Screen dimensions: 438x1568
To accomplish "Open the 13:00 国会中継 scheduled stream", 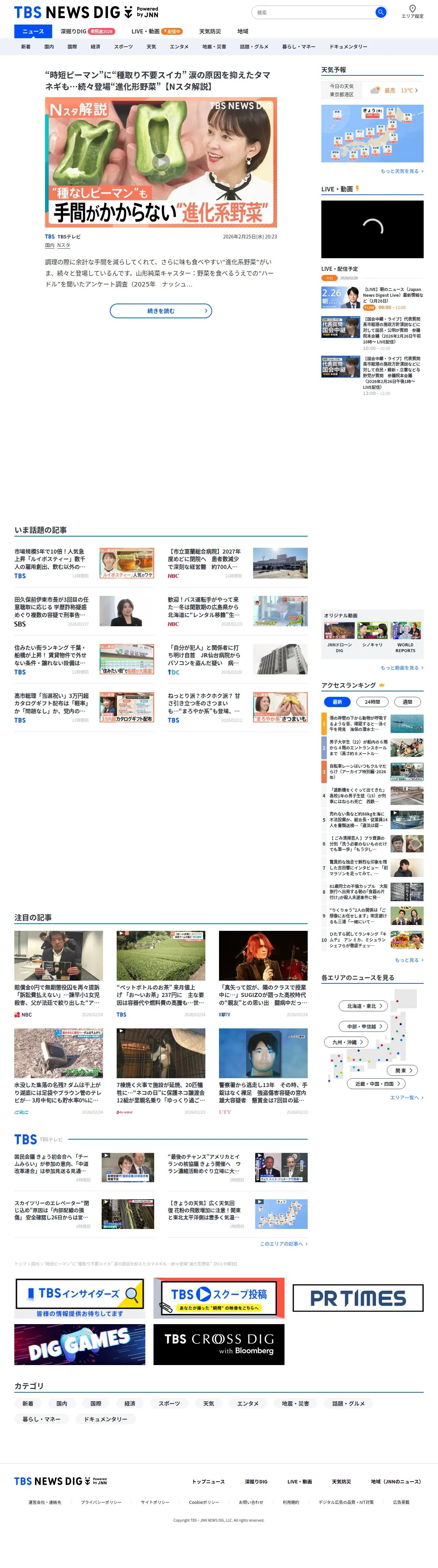I will (x=340, y=367).
